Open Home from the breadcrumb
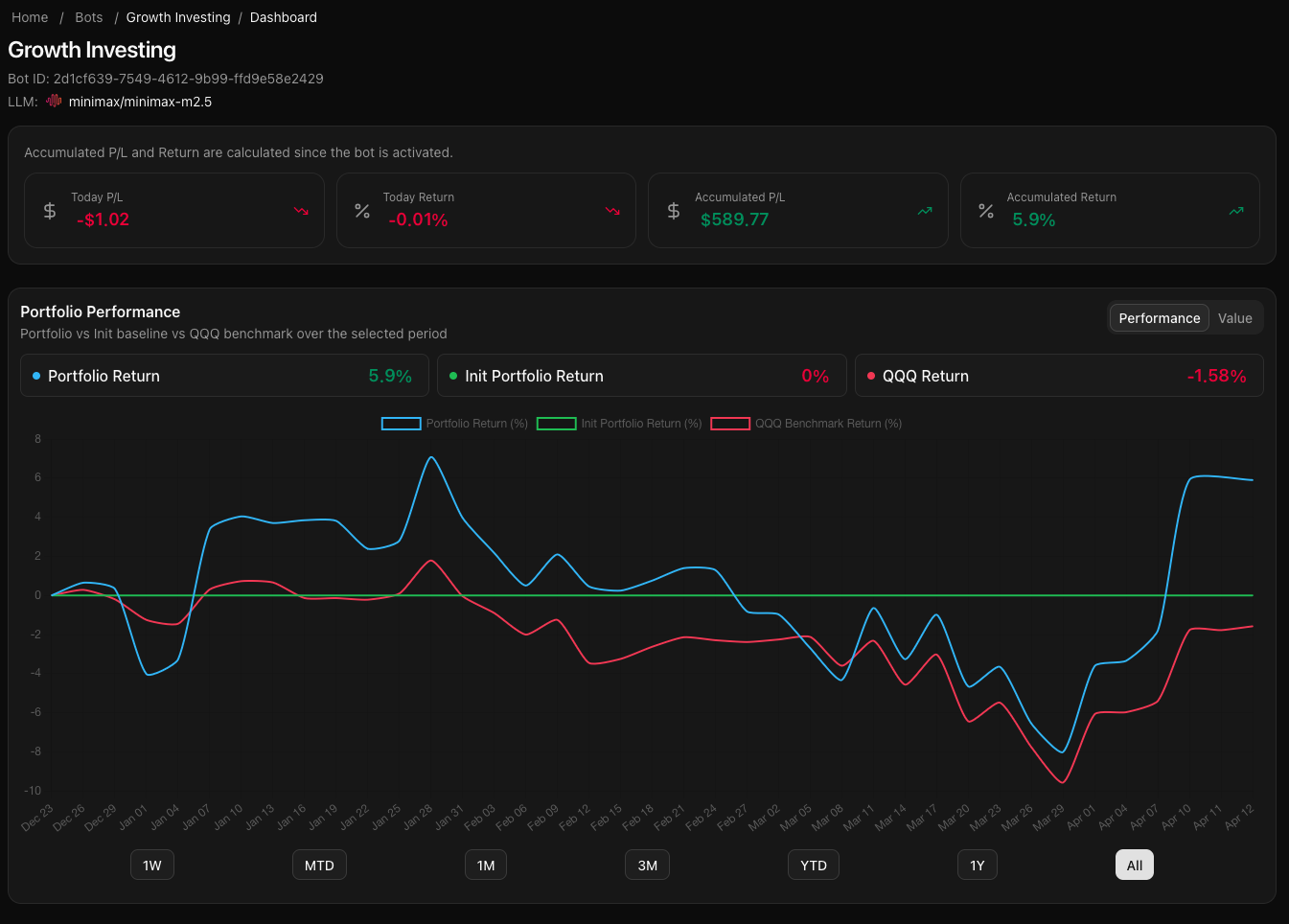This screenshot has width=1289, height=924. click(x=30, y=17)
